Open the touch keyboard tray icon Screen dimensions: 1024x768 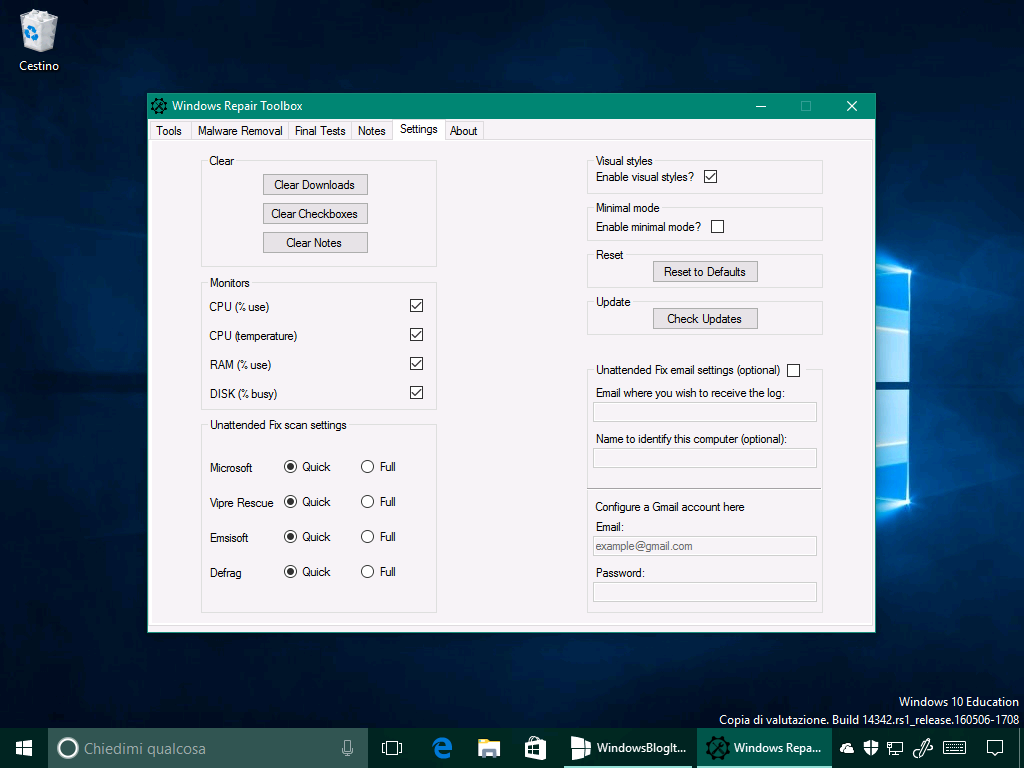tap(955, 748)
